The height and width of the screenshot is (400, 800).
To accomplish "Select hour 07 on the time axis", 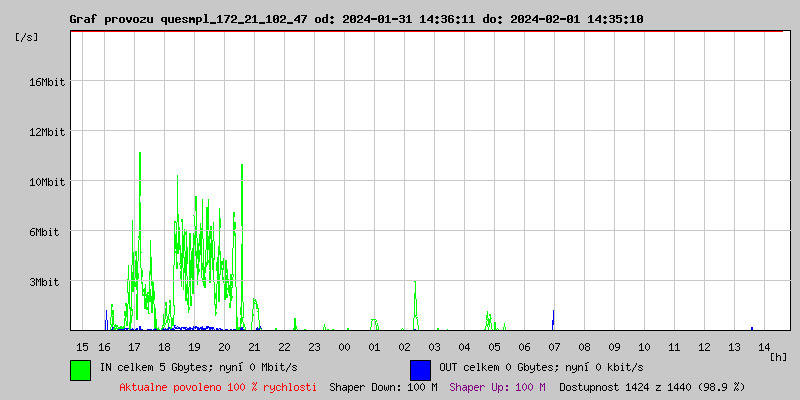I will 554,346.
